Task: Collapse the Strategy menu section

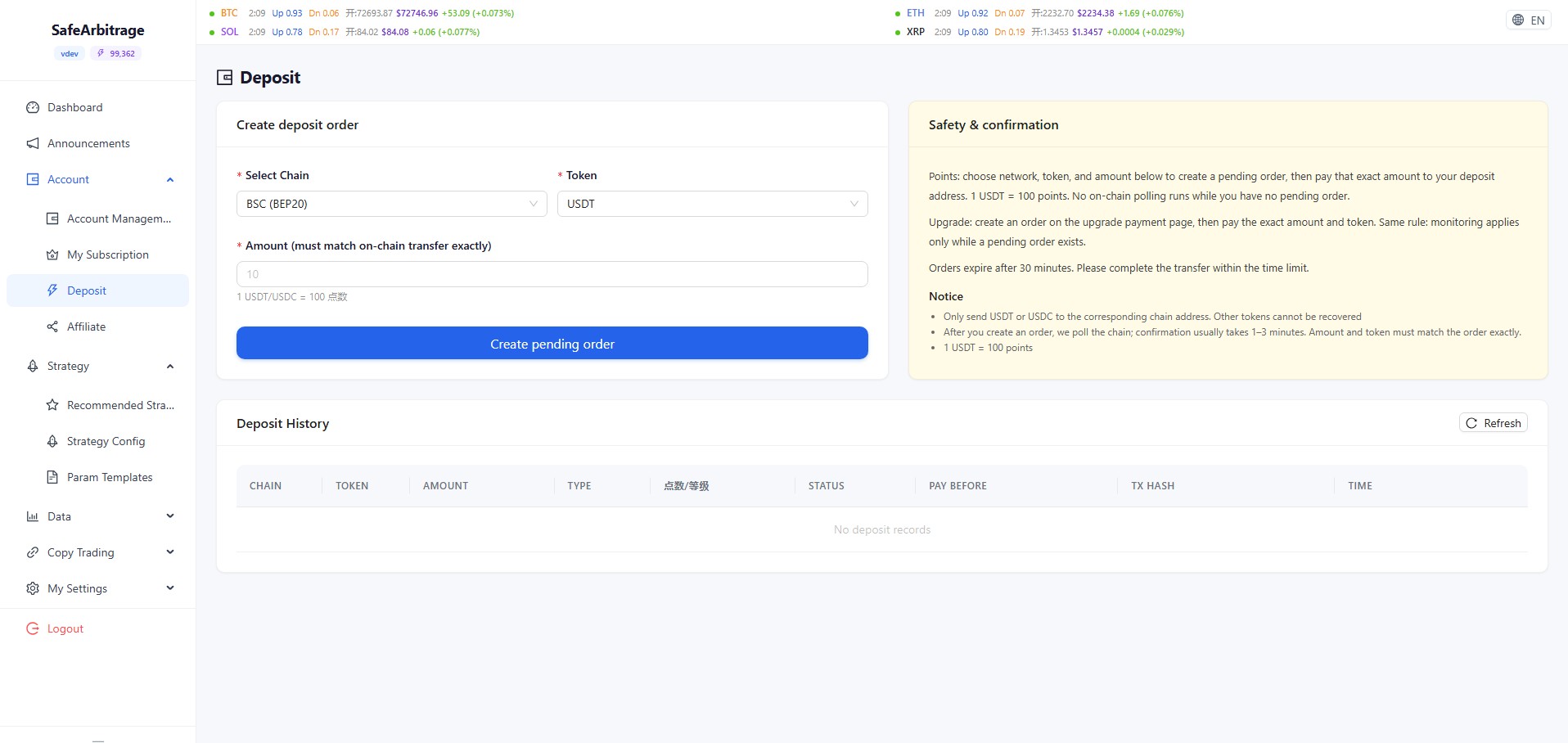Action: pyautogui.click(x=170, y=366)
